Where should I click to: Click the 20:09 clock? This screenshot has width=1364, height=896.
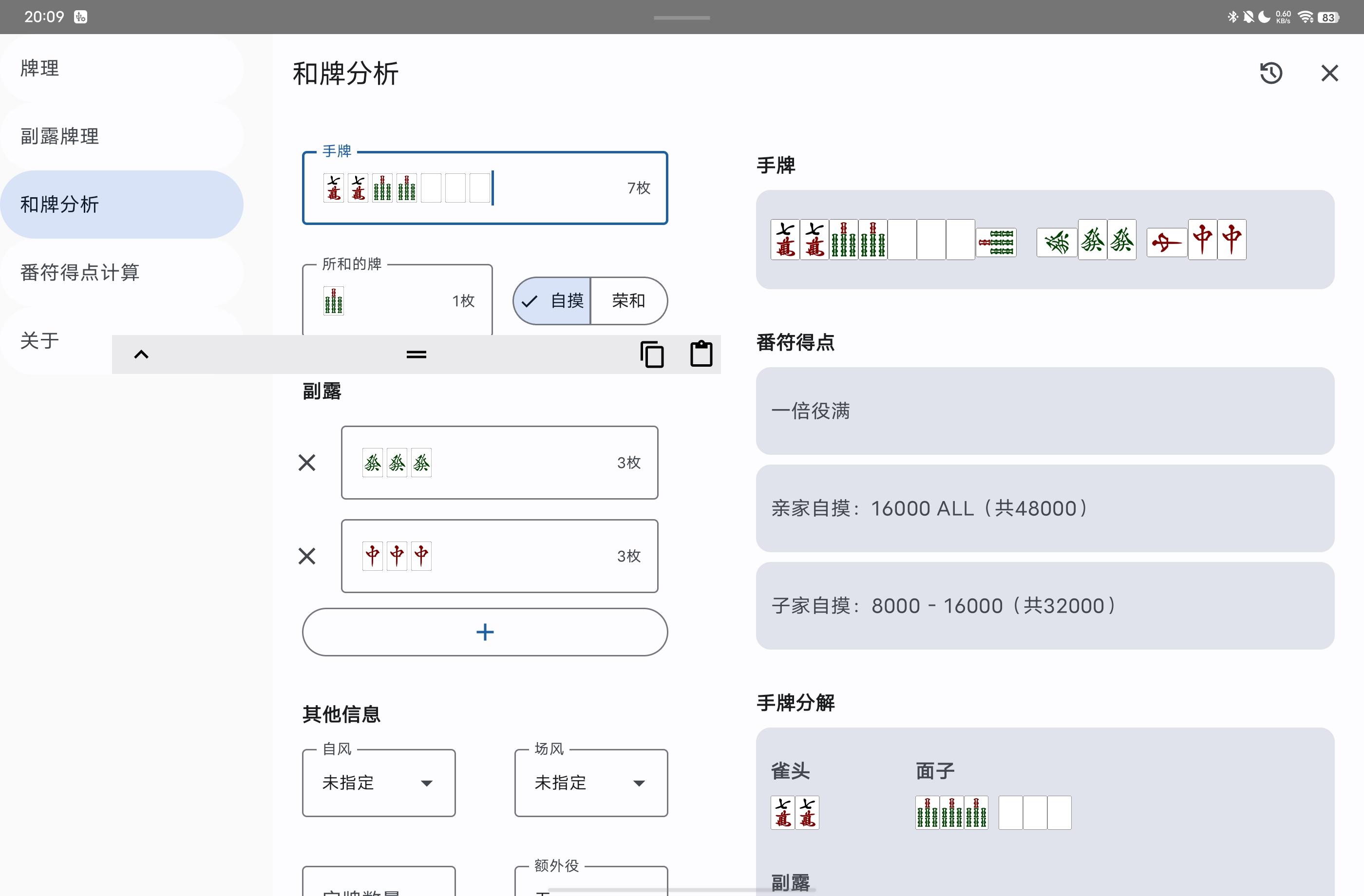click(44, 17)
